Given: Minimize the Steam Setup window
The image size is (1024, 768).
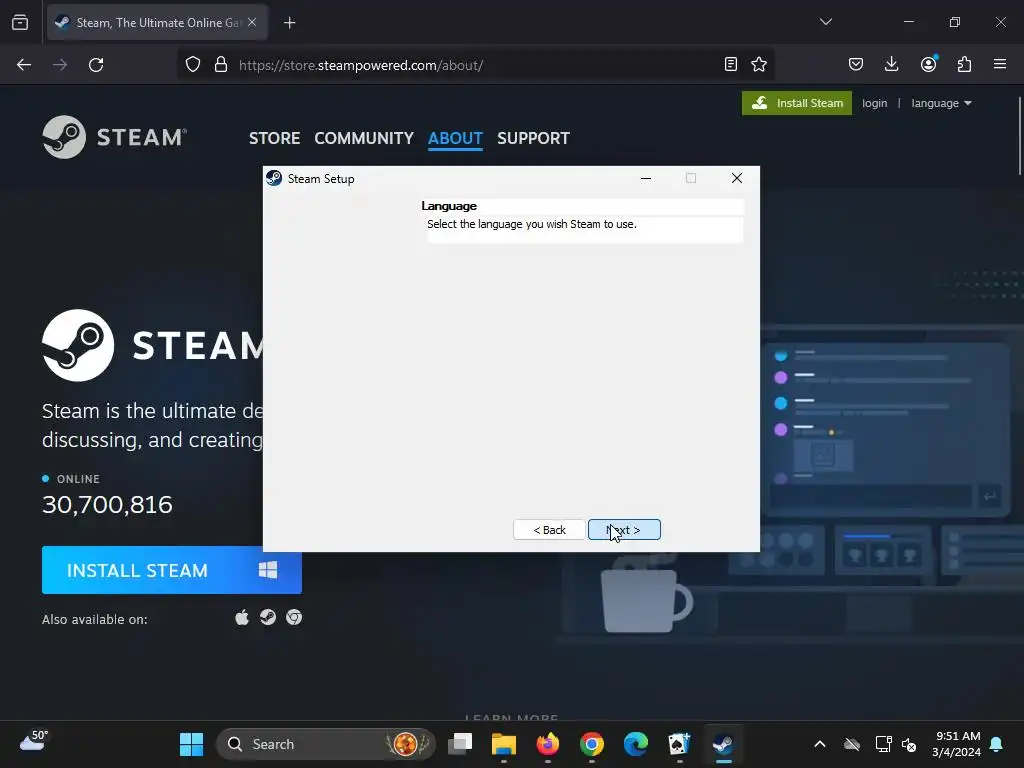Looking at the screenshot, I should pyautogui.click(x=646, y=178).
